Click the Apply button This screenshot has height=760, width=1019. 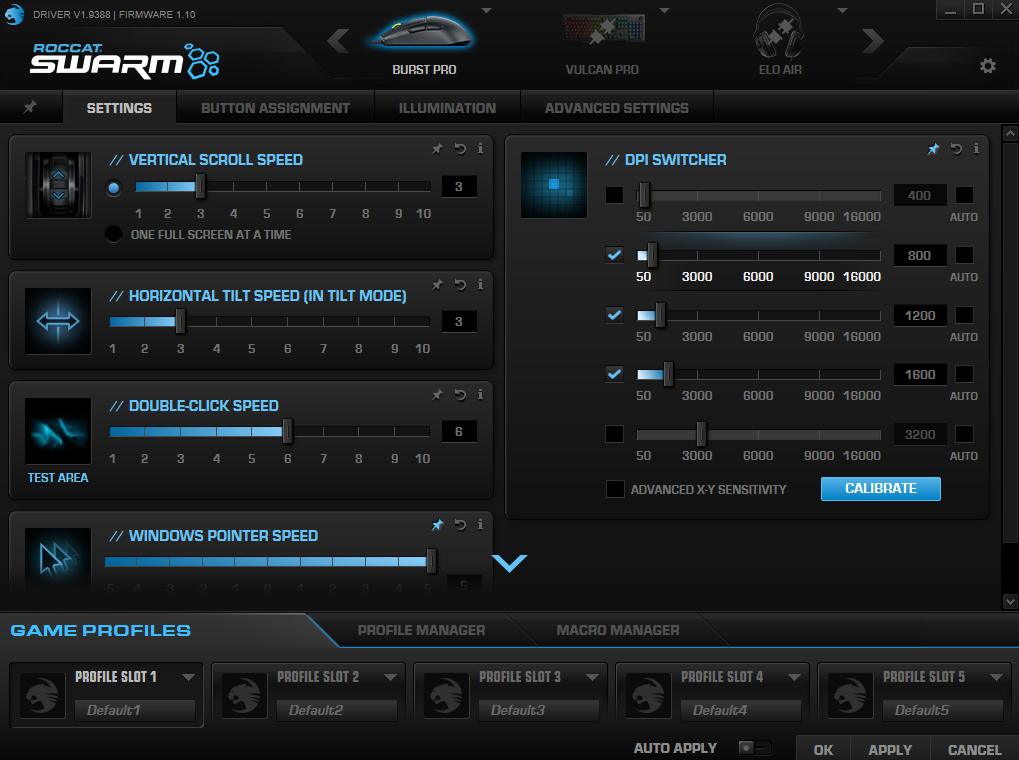pos(890,749)
